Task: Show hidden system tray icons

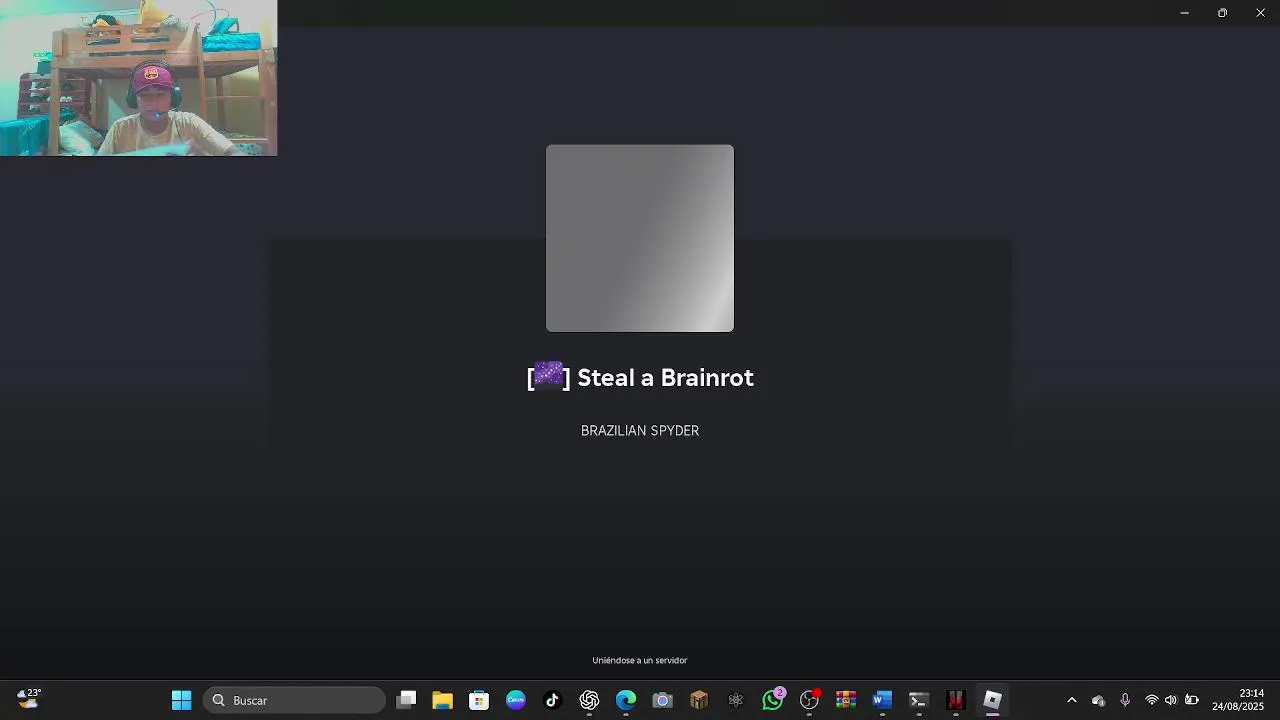Action: tap(1072, 700)
